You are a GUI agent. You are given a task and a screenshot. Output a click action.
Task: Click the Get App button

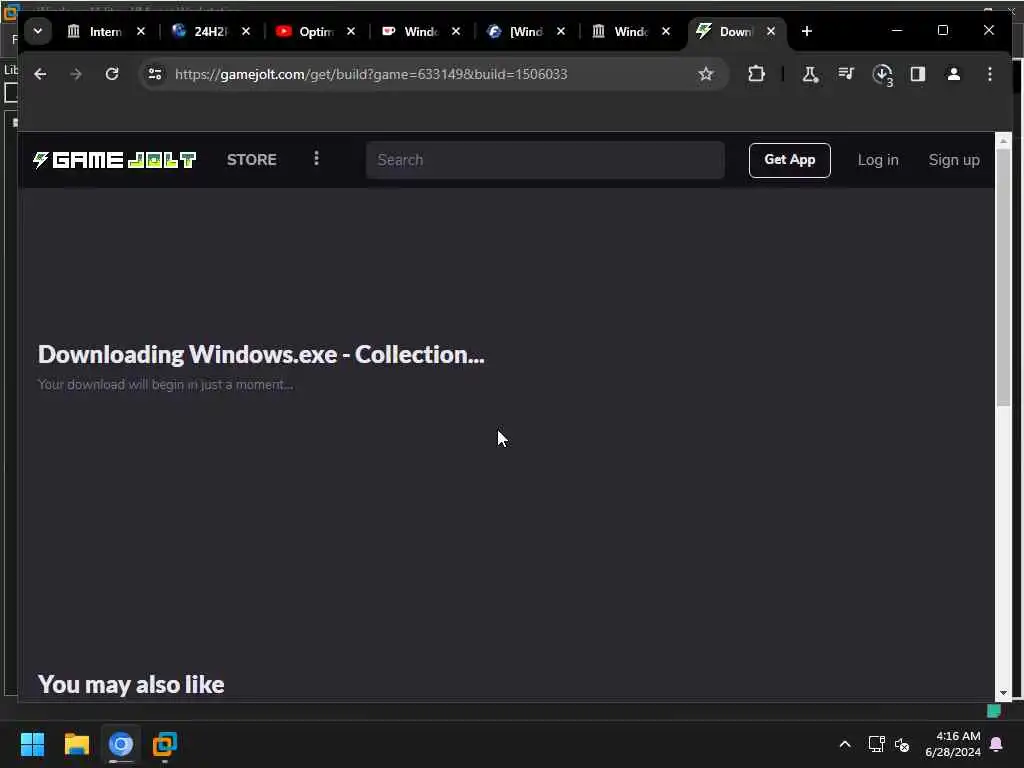(x=790, y=160)
